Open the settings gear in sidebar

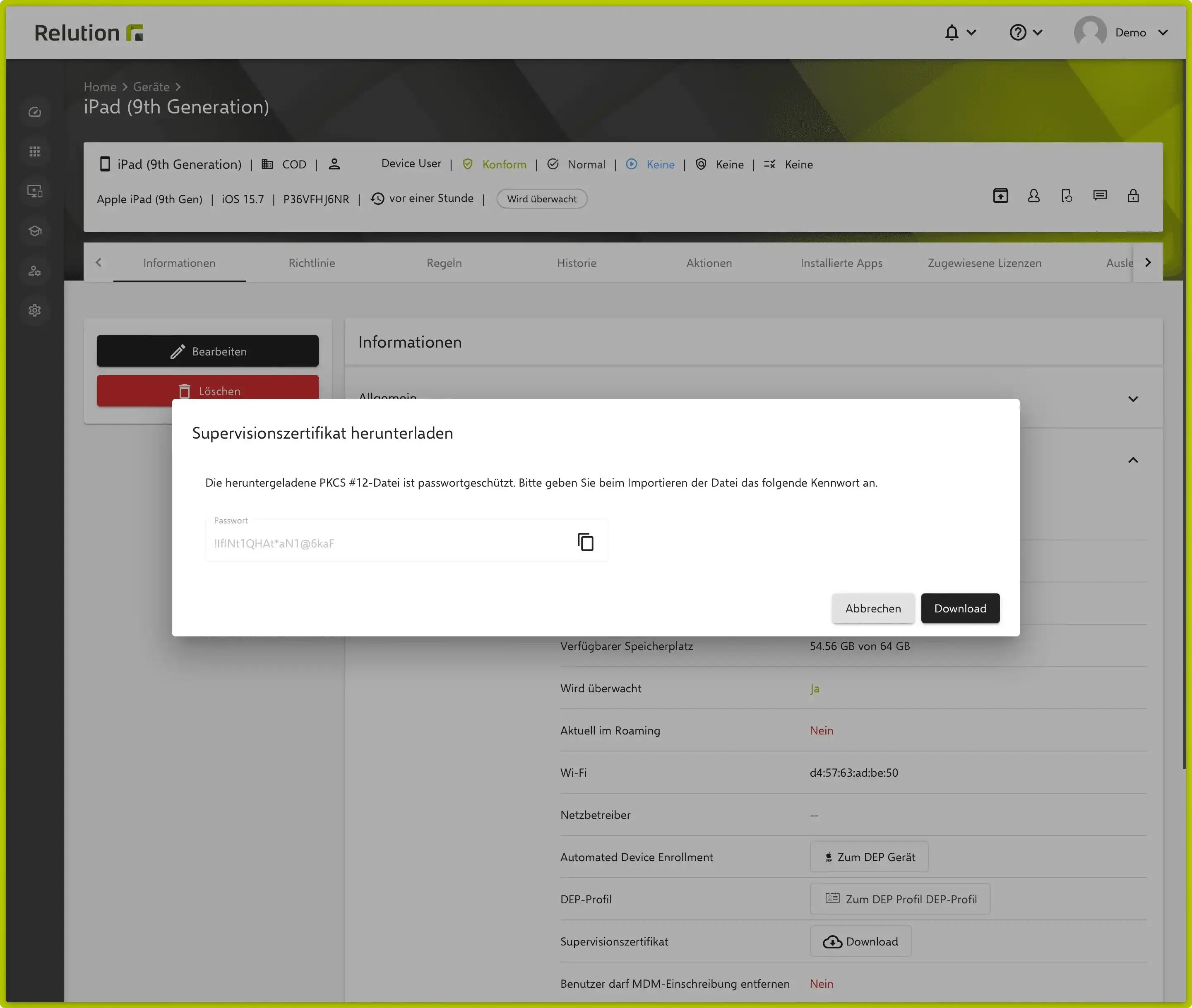35,310
